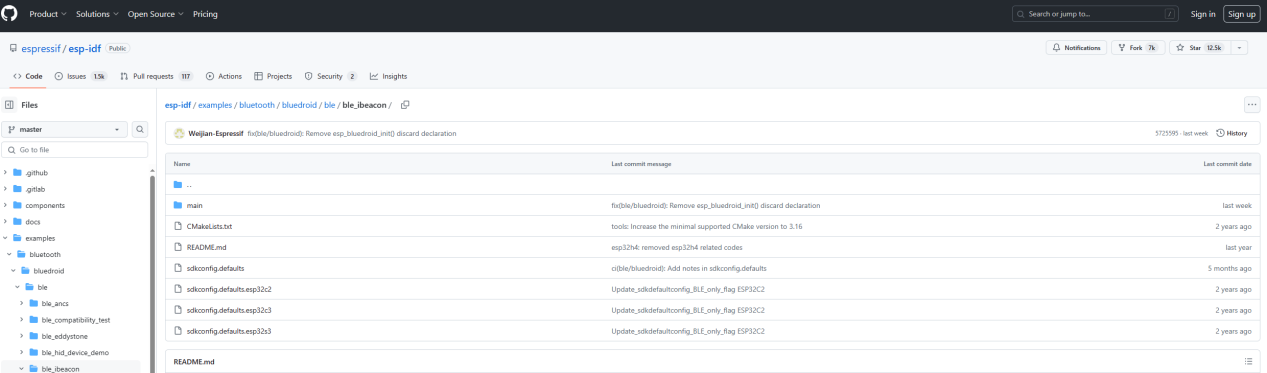The height and width of the screenshot is (373, 1267).
Task: Open the more options ellipsis button
Action: pos(1251,105)
